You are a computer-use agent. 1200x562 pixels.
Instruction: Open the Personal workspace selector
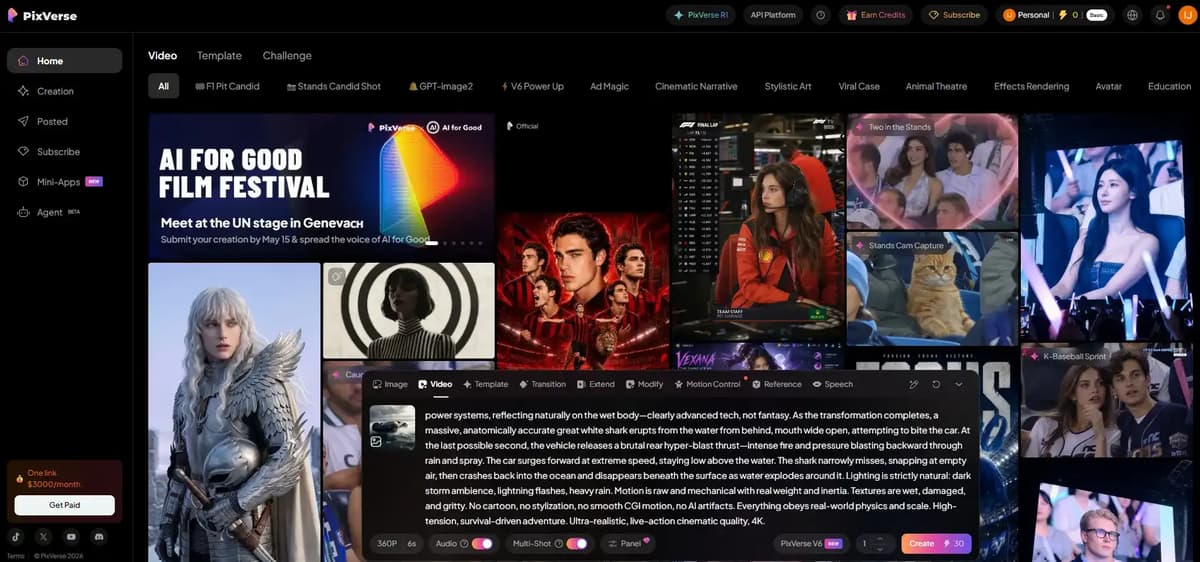1026,15
